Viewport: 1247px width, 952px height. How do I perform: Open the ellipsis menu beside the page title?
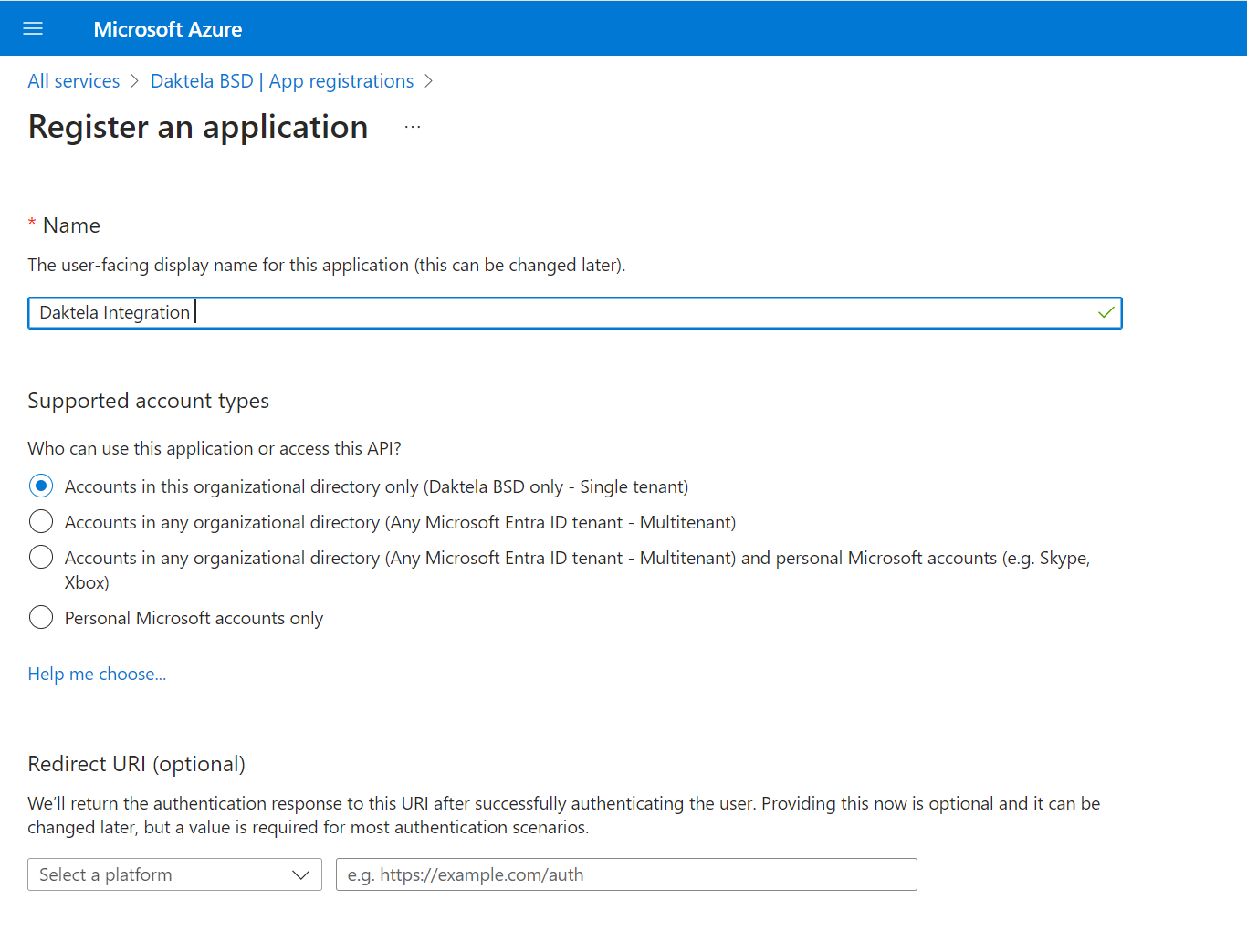(413, 127)
